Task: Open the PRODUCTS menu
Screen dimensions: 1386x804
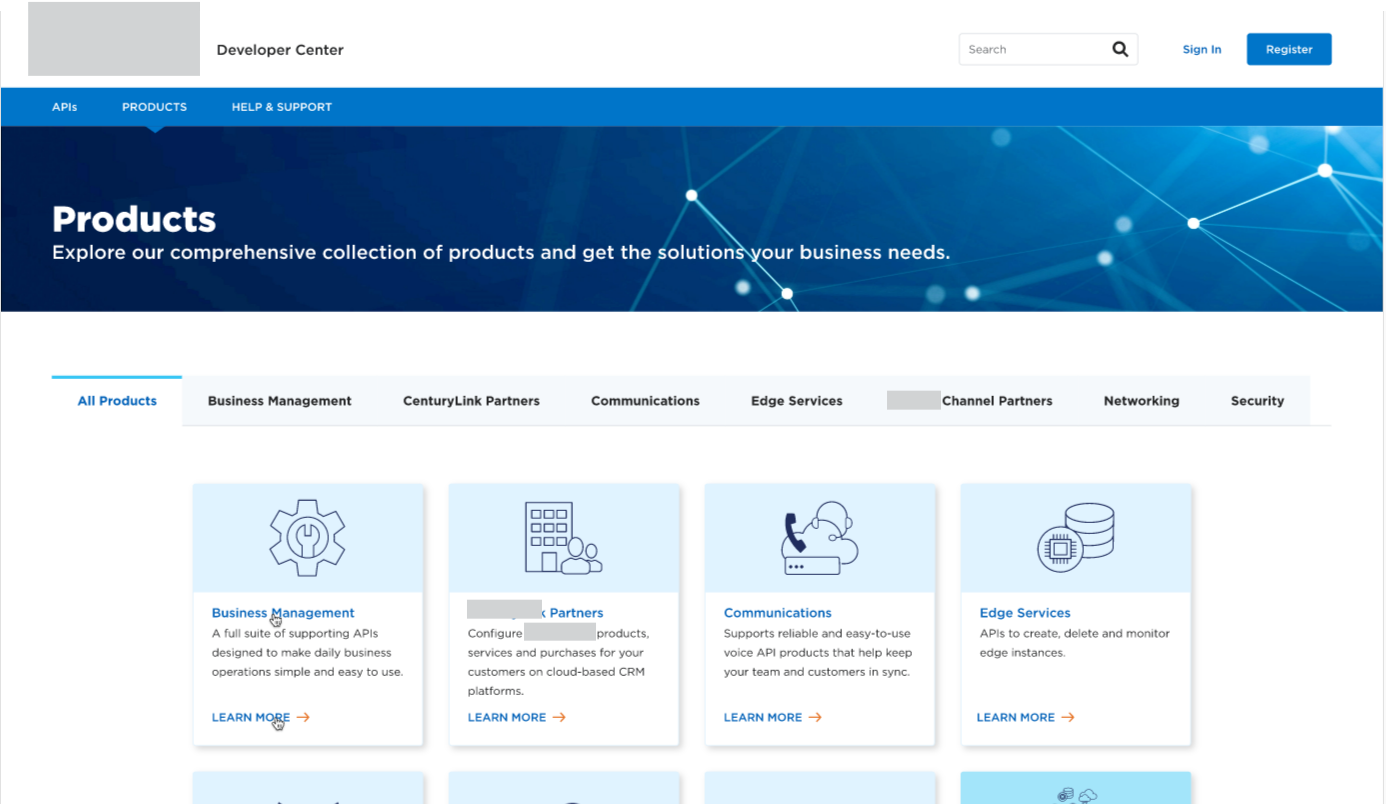Action: (154, 107)
